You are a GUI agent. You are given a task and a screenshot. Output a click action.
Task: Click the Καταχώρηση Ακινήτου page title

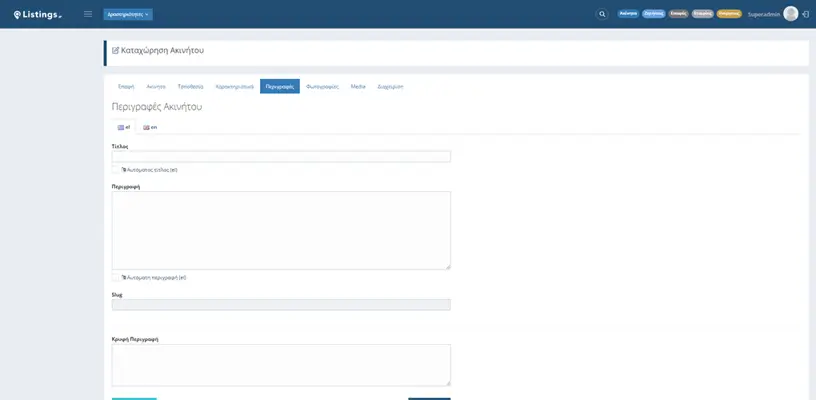click(162, 50)
